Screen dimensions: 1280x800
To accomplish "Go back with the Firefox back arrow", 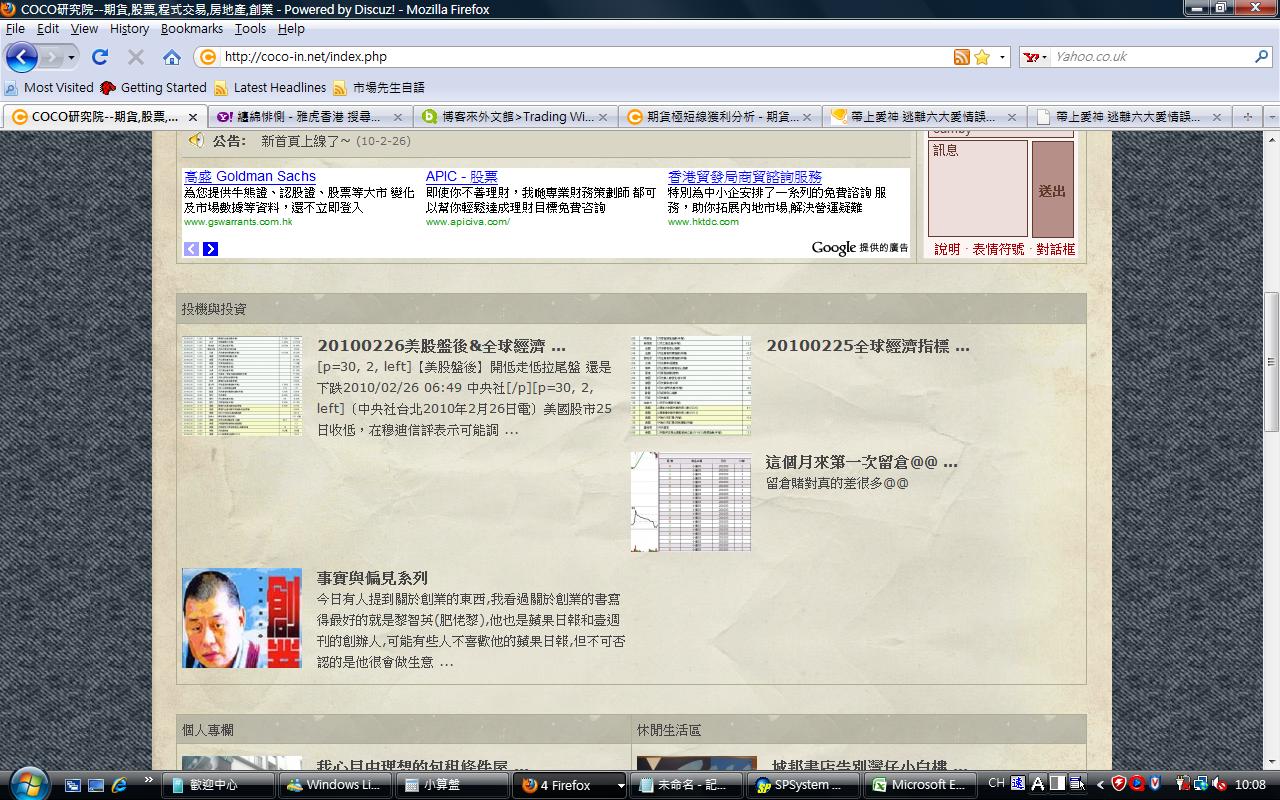I will point(21,57).
